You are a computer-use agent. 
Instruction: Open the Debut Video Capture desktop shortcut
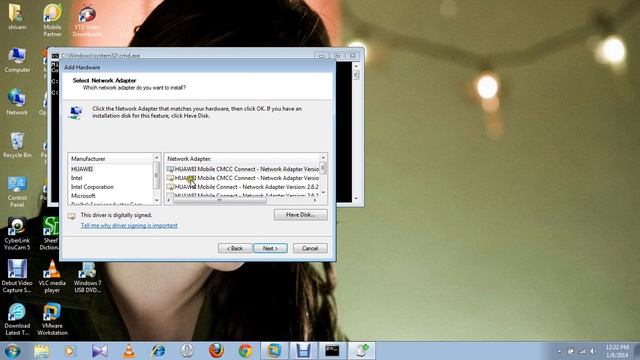pos(17,276)
